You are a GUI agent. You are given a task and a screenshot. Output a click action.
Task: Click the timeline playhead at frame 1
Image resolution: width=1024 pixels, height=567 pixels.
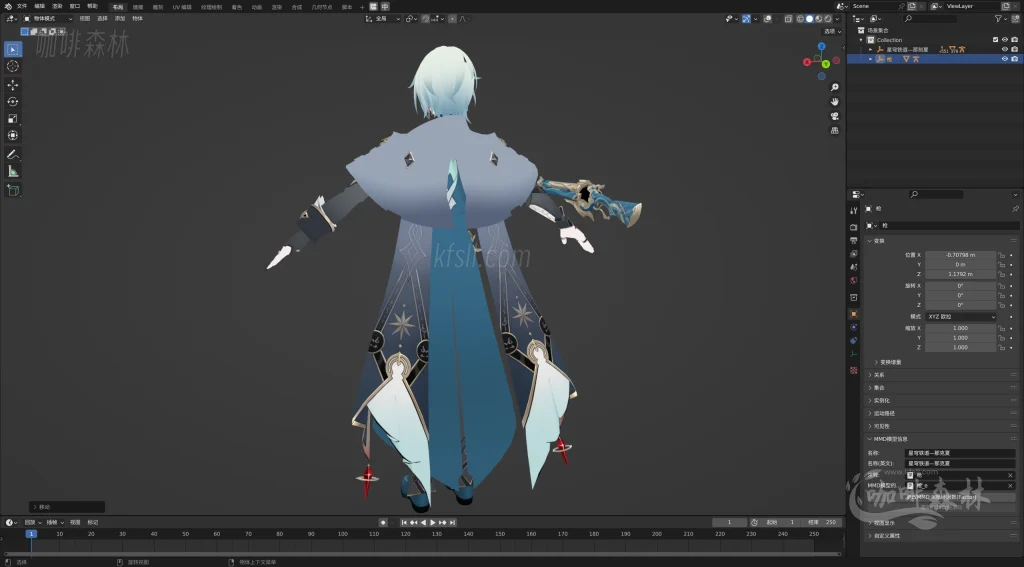click(31, 534)
